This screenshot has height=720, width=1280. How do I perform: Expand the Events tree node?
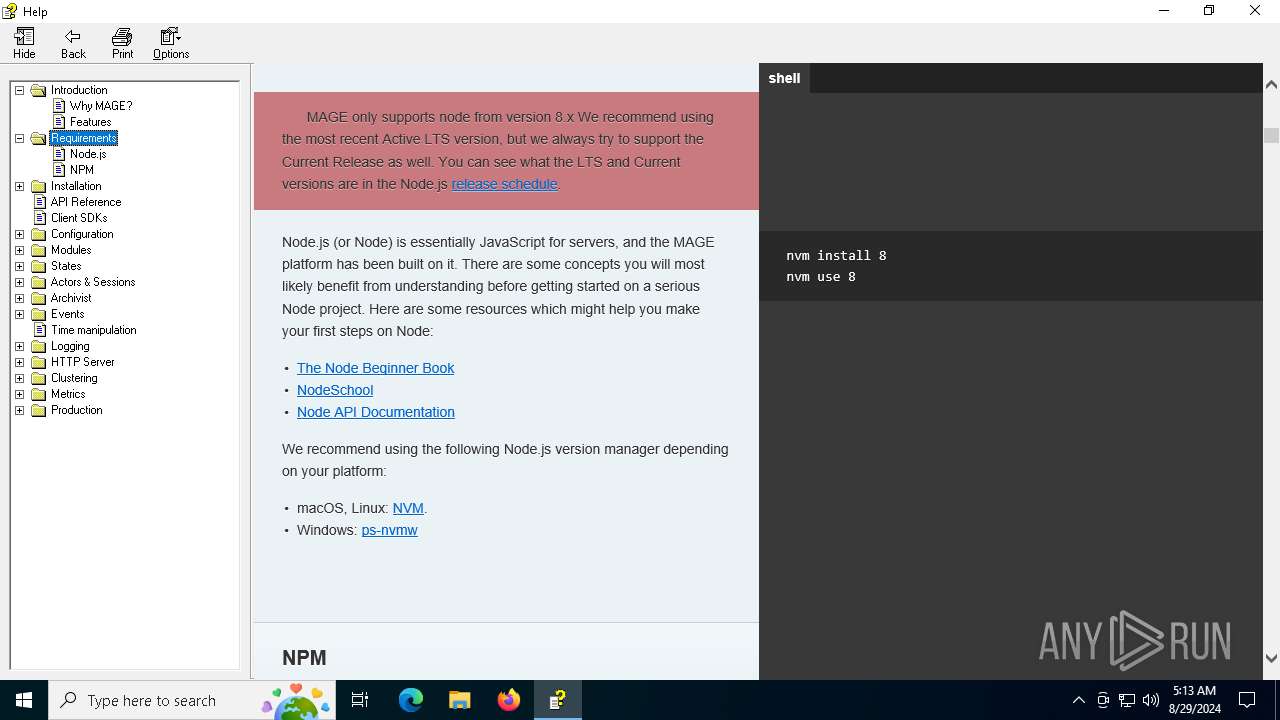[x=19, y=314]
